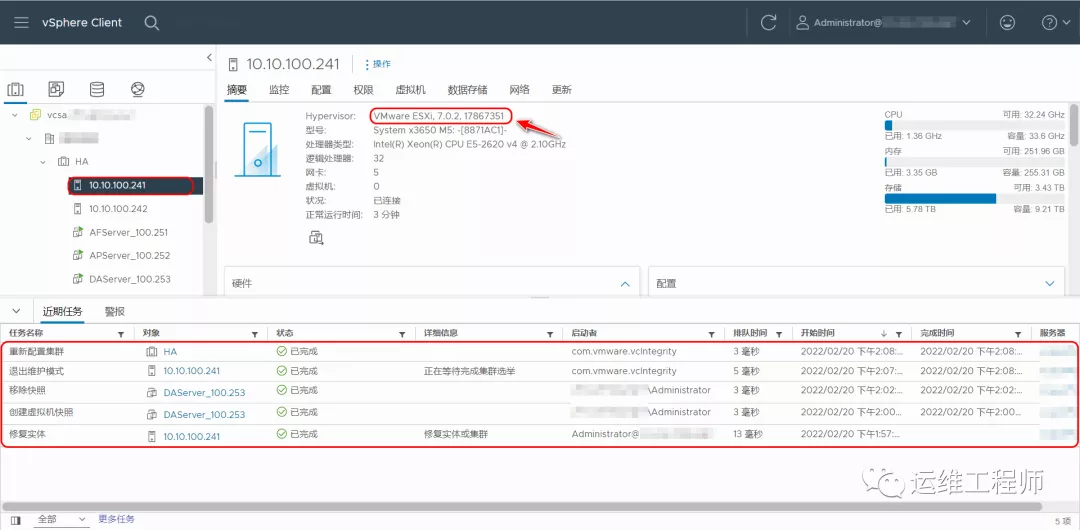1080x530 pixels.
Task: Open the hamburger navigation menu
Action: (x=21, y=22)
